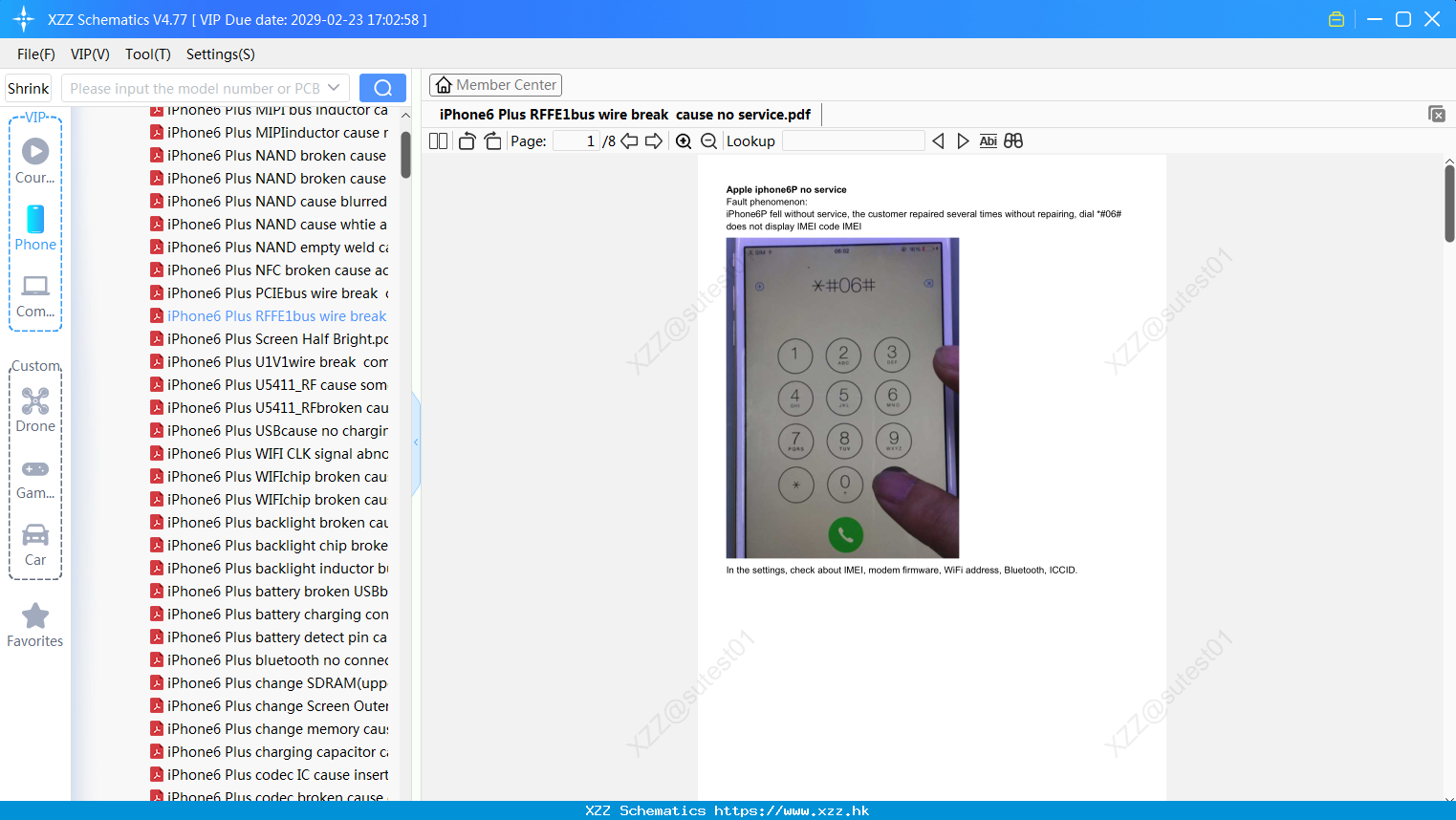Collapse the file list panel handle

[x=416, y=442]
